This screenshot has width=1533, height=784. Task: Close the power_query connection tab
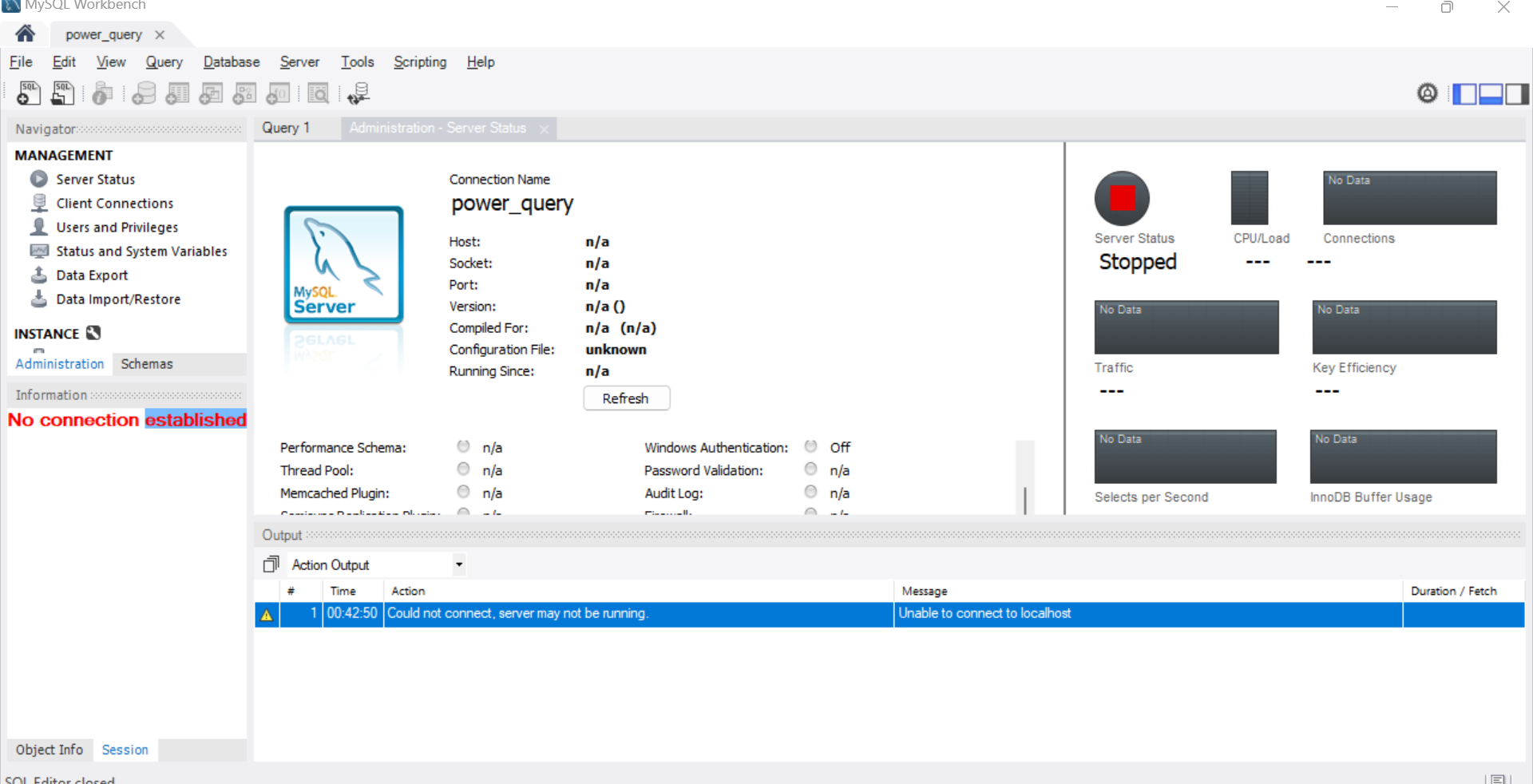[160, 35]
